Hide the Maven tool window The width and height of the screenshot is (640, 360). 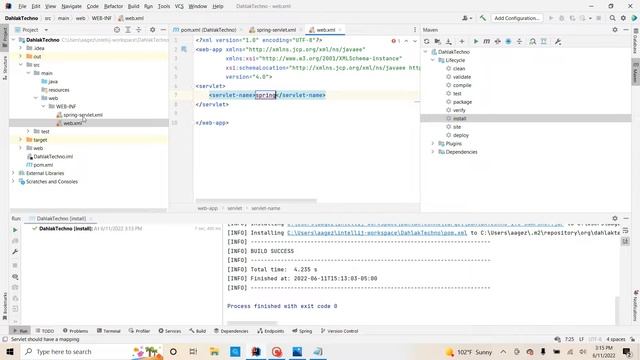626,30
